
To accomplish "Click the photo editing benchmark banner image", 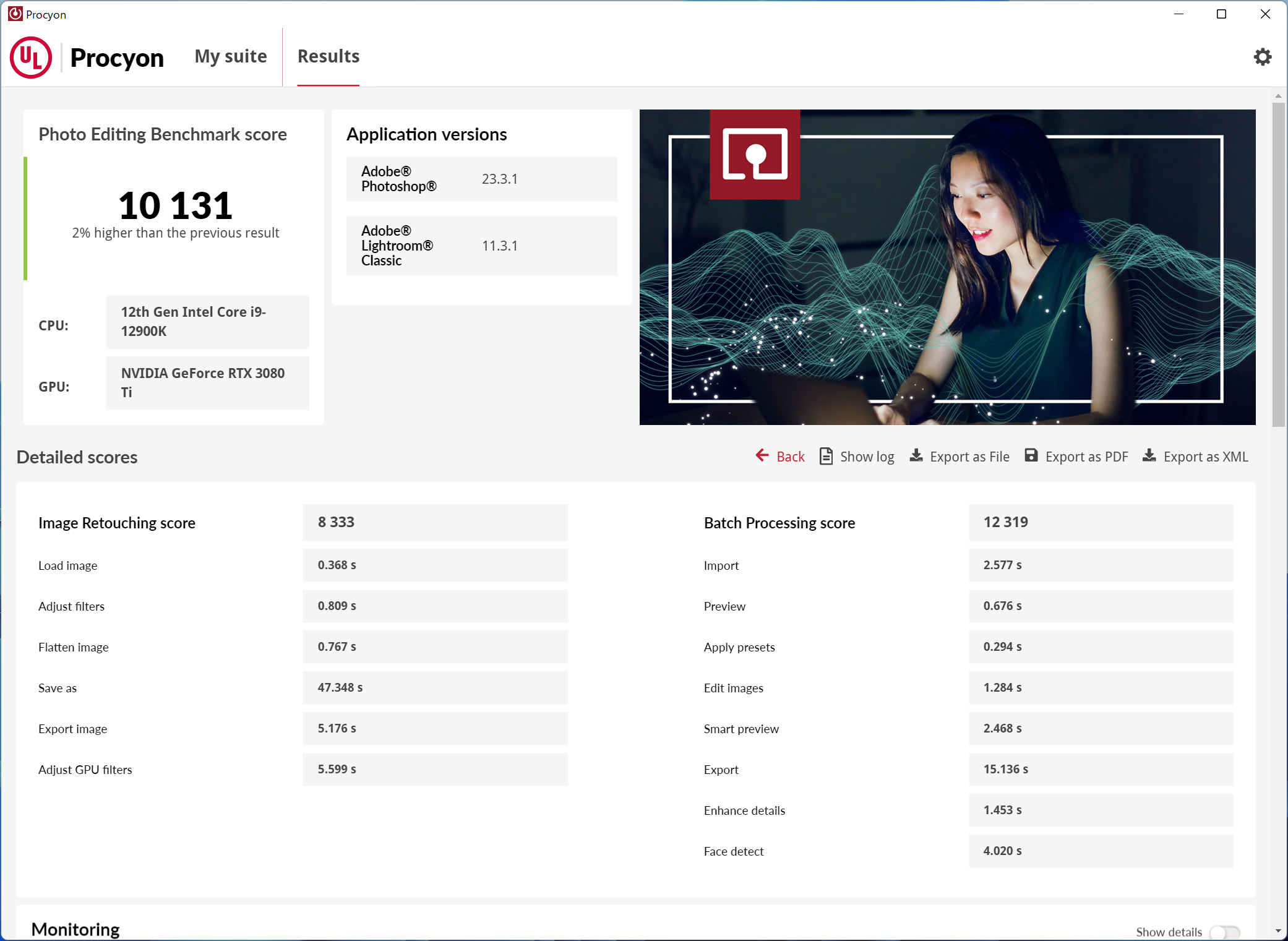I will click(x=947, y=267).
